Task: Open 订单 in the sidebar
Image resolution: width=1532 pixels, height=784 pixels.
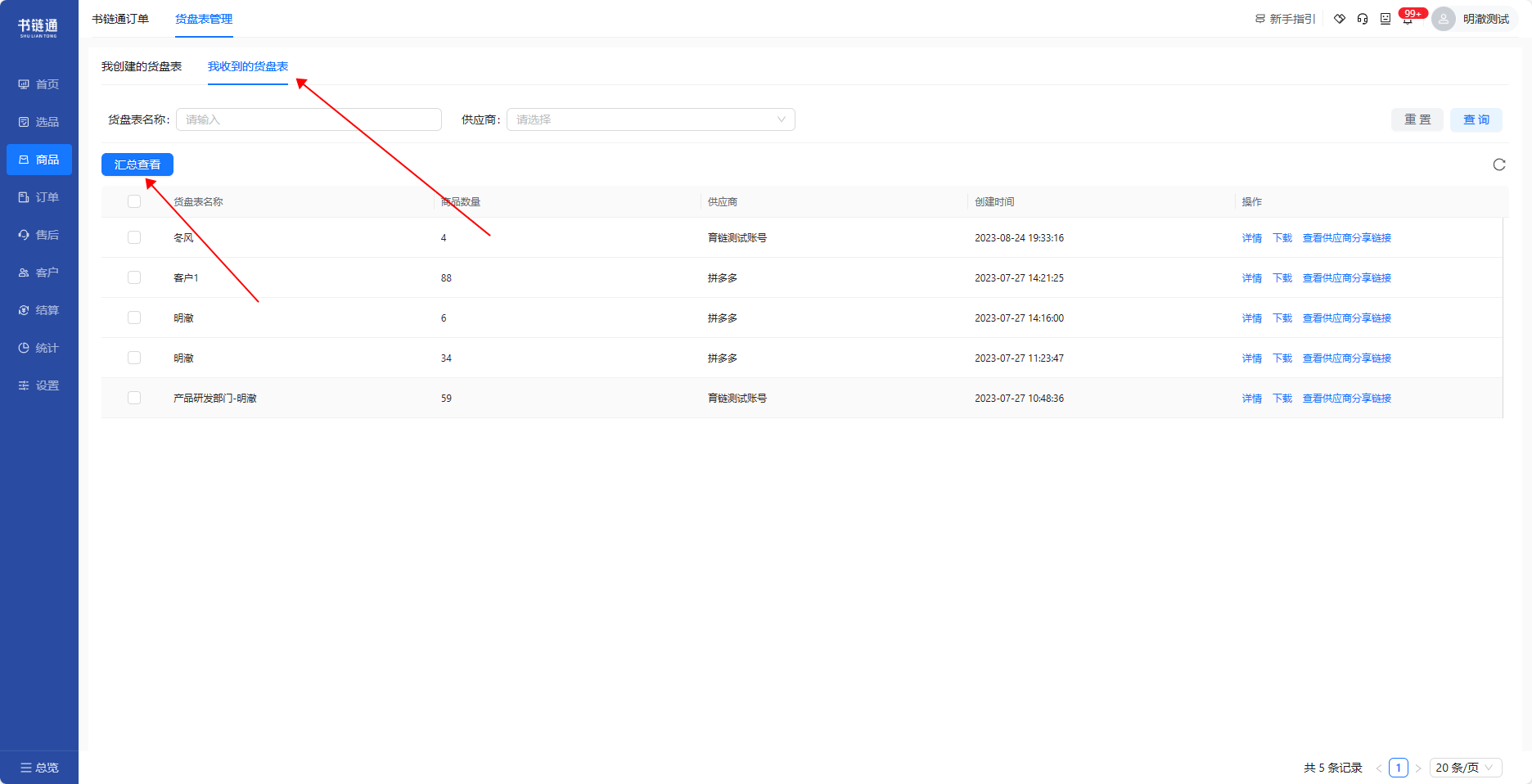Action: coord(39,197)
